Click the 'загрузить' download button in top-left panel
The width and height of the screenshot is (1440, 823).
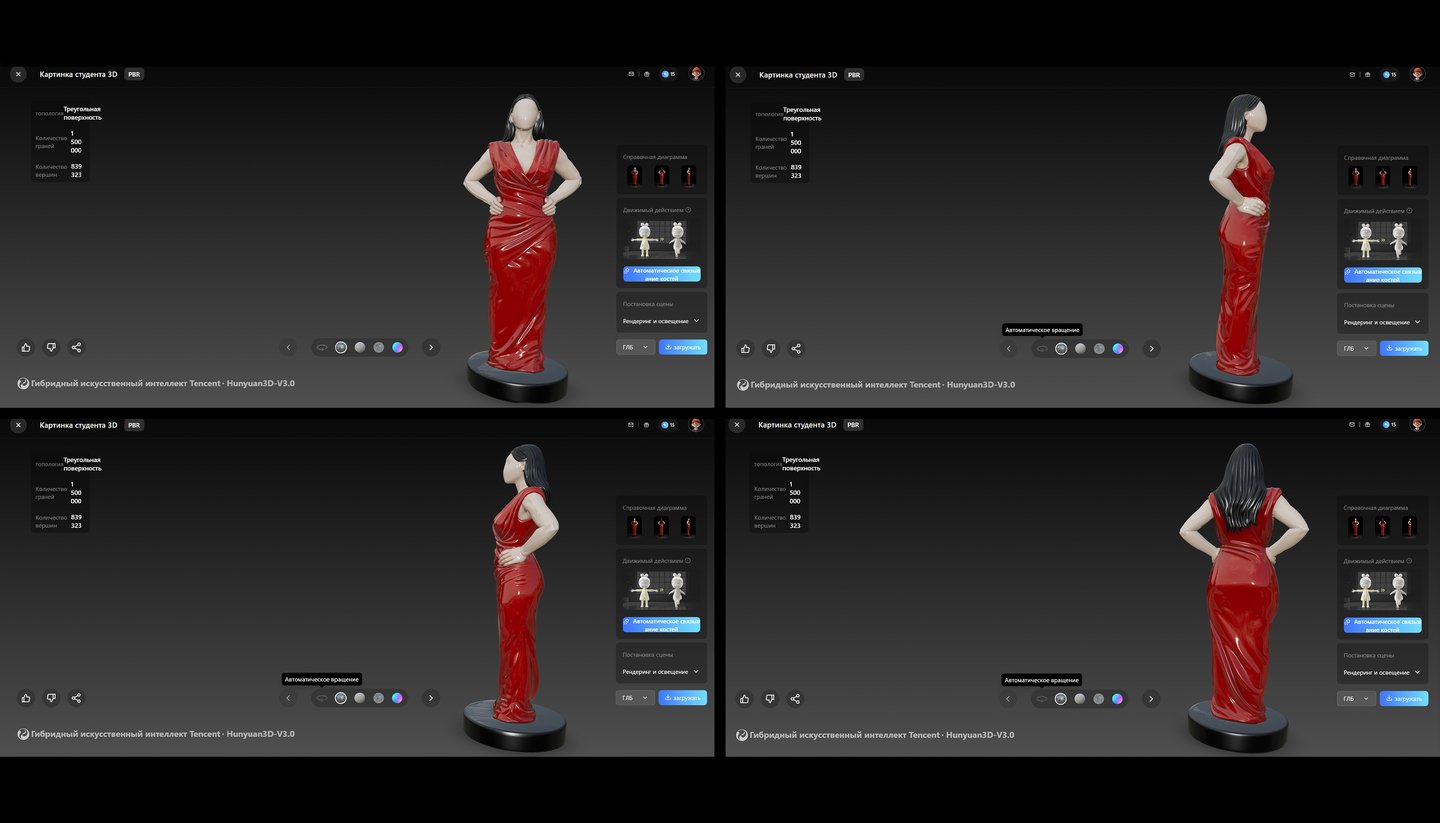pyautogui.click(x=683, y=347)
